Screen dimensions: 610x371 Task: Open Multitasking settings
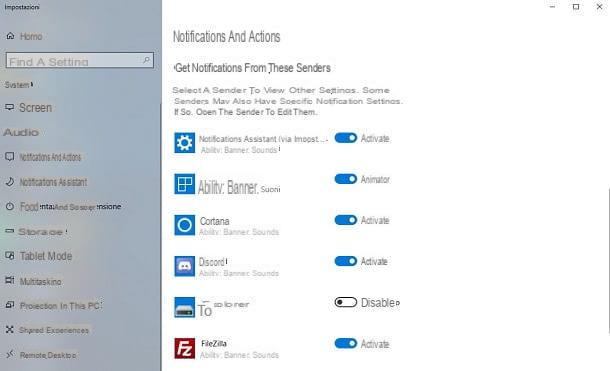40,282
